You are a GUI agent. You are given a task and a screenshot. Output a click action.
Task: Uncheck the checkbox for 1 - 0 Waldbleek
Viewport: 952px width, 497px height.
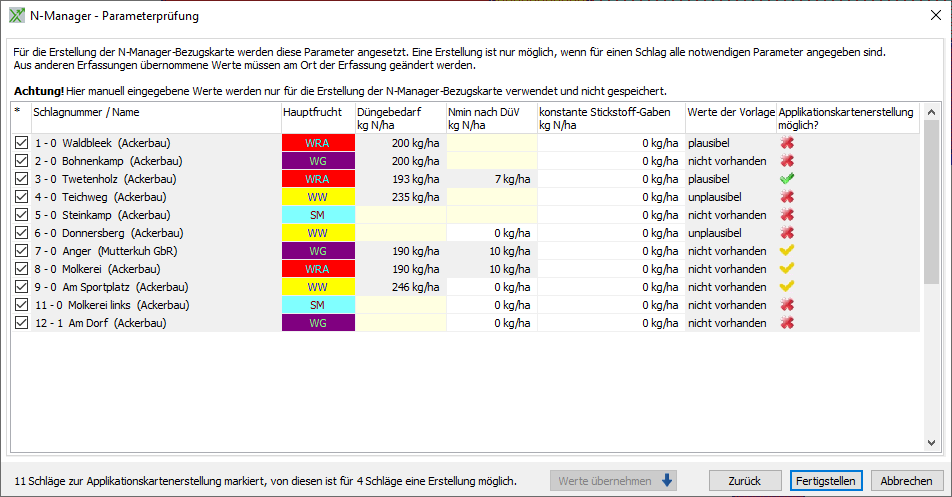(22, 143)
